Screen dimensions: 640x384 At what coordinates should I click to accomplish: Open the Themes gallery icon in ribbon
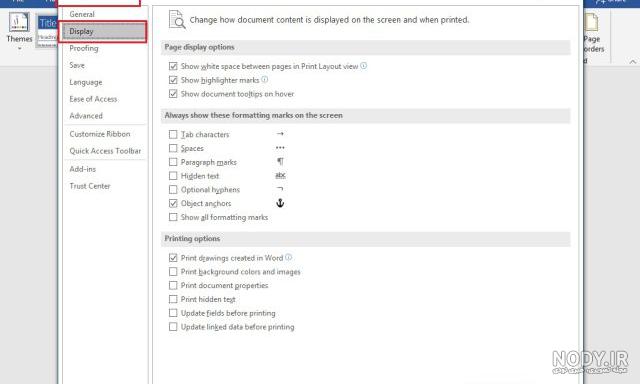pos(19,23)
